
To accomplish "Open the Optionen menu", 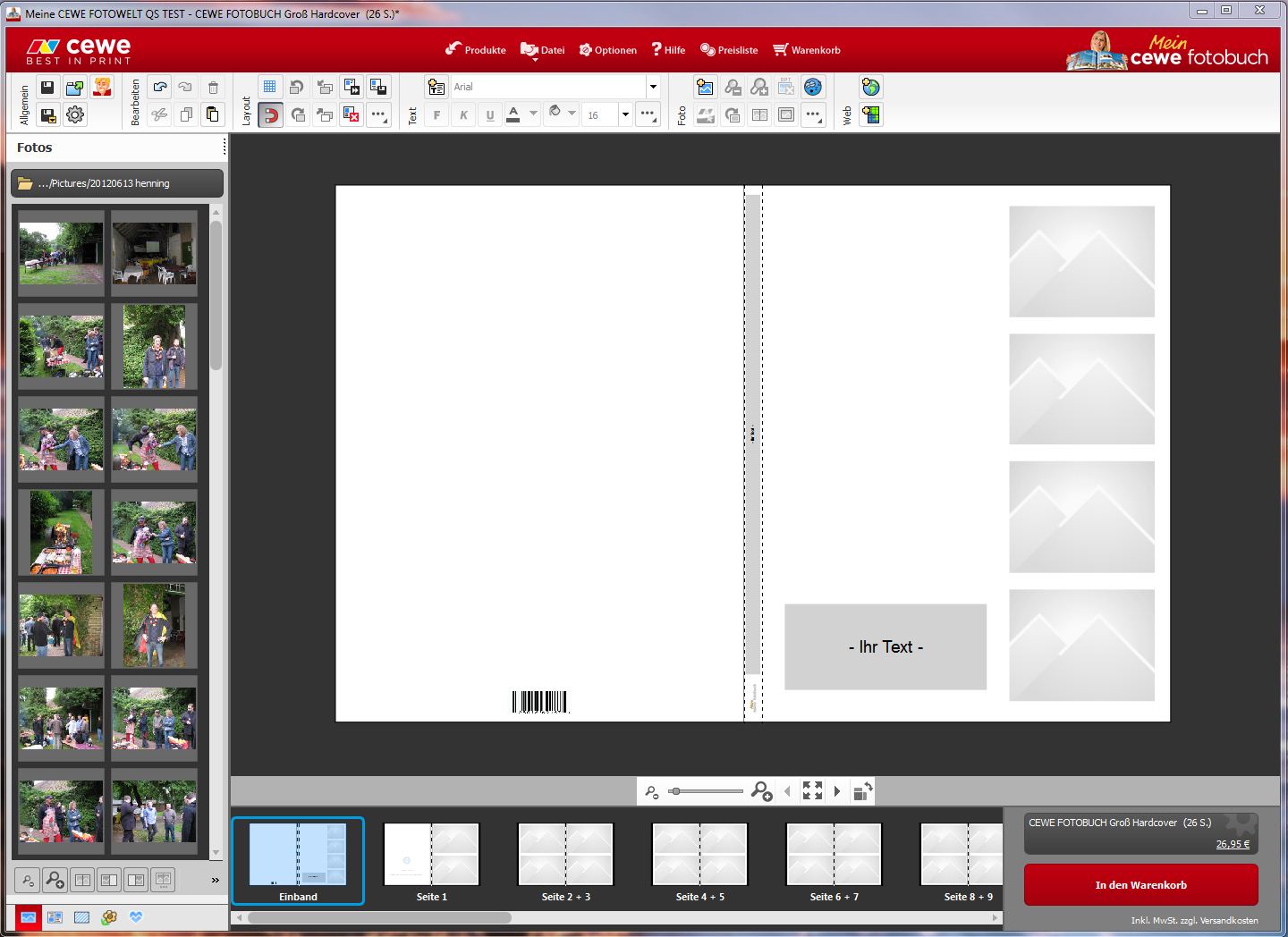I will (608, 50).
